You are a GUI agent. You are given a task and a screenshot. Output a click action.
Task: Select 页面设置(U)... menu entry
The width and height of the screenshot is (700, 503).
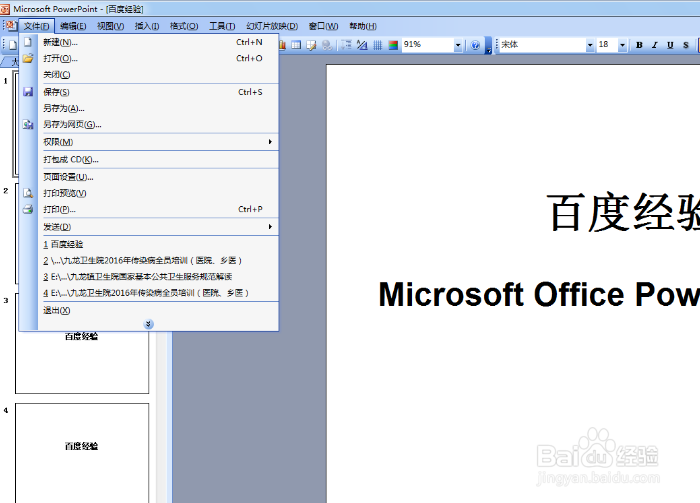coord(150,177)
